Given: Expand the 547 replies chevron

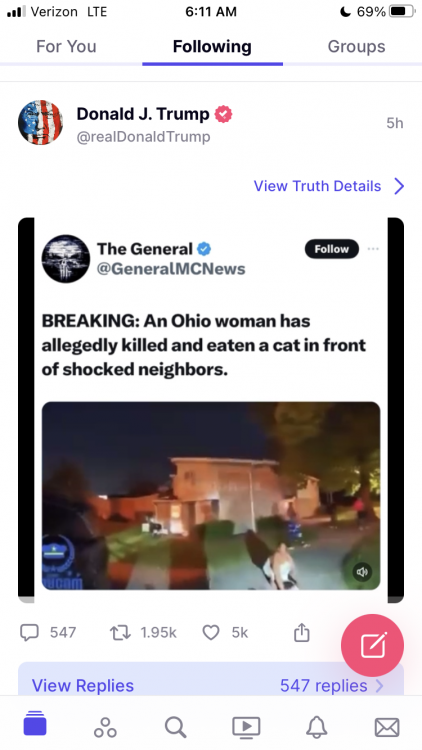Looking at the screenshot, I should tap(379, 686).
